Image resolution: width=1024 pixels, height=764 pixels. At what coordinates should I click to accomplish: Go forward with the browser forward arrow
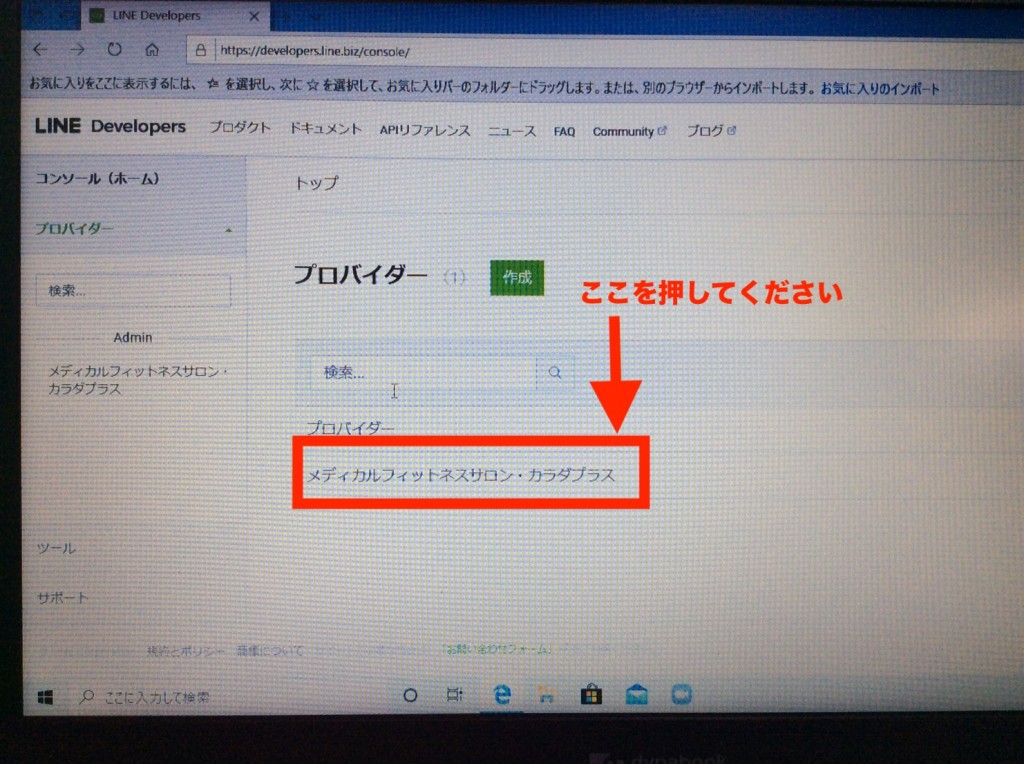pos(78,49)
